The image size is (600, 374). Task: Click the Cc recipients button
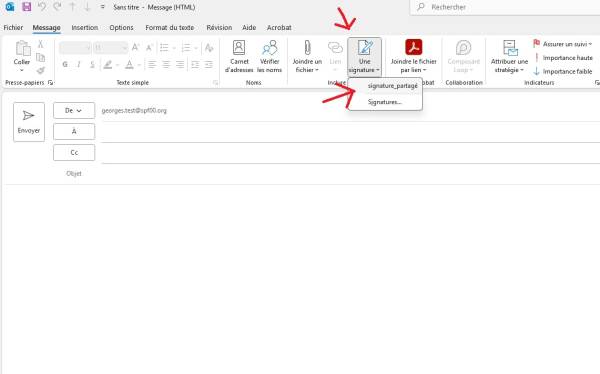pyautogui.click(x=74, y=152)
